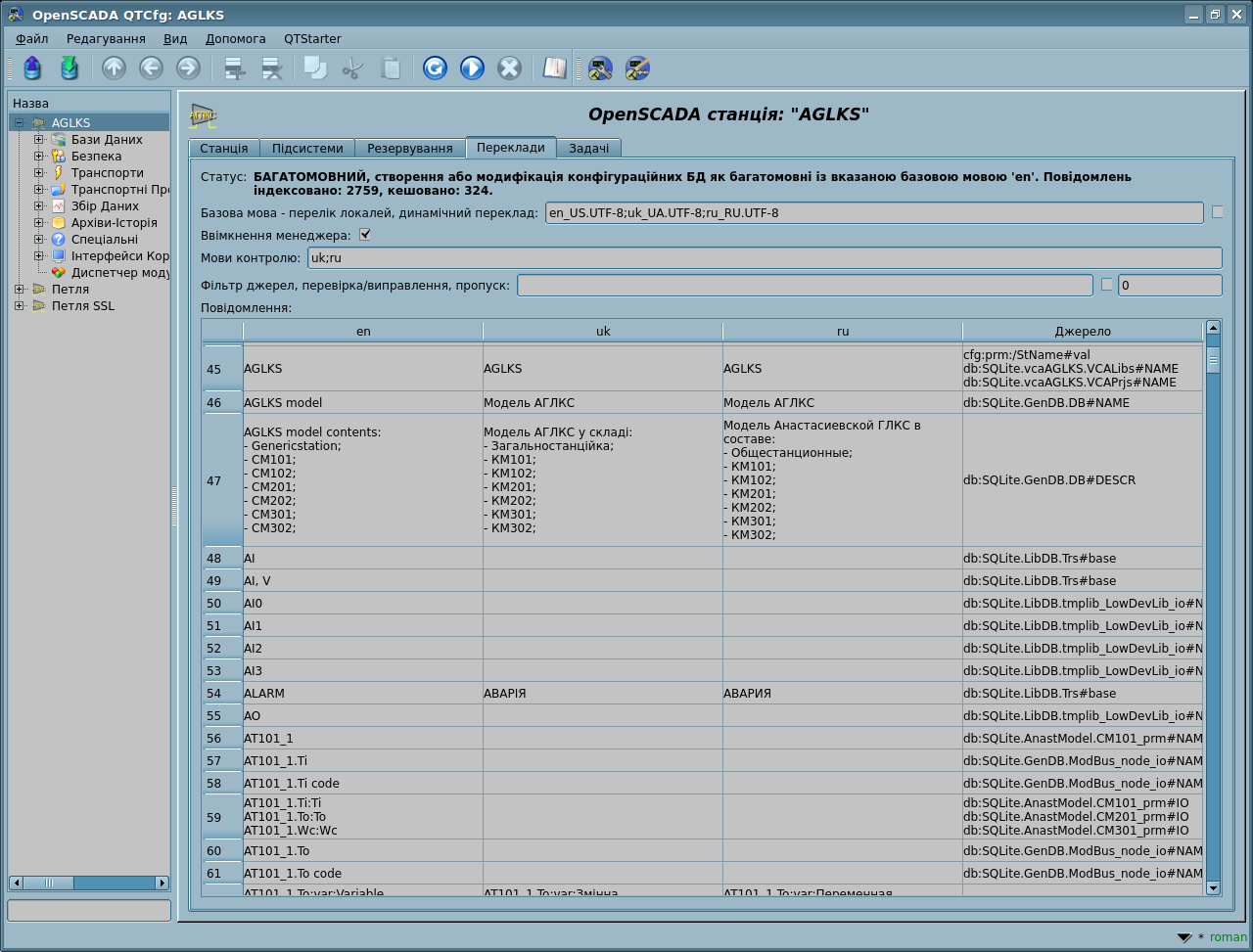Click the Диспетчер моду tree icon
This screenshot has height=952, width=1253.
tap(59, 273)
